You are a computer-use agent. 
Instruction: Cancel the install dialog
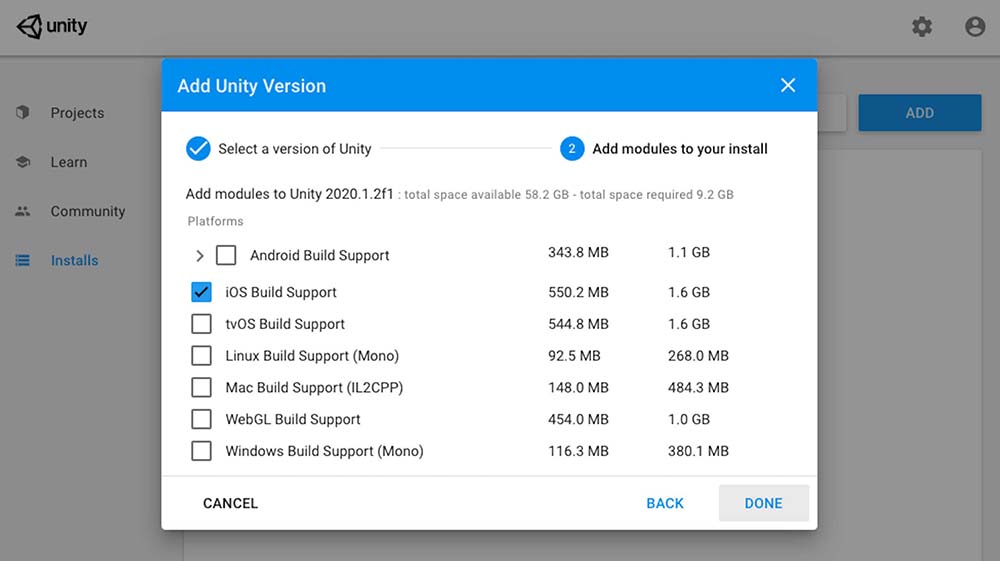coord(230,503)
